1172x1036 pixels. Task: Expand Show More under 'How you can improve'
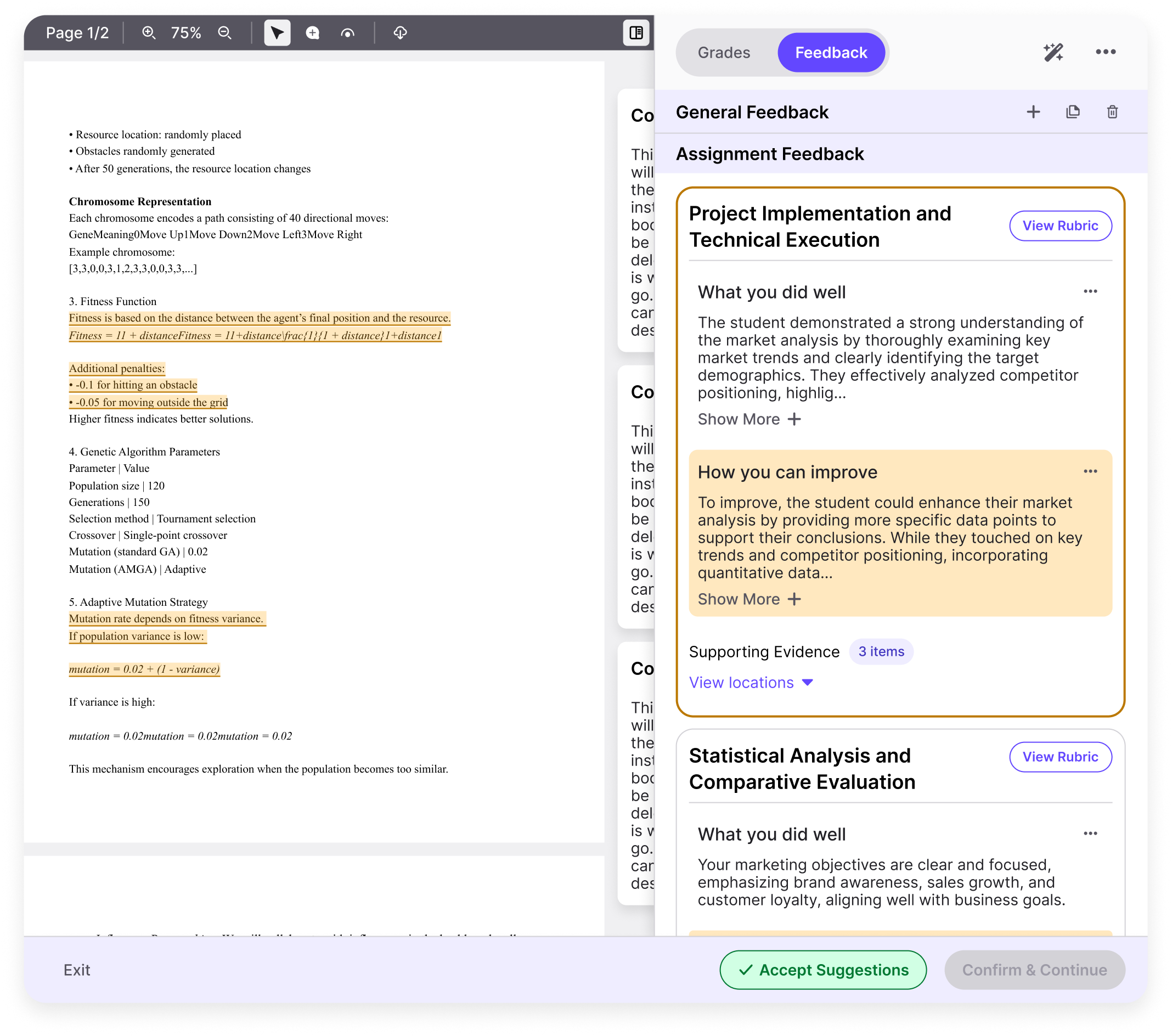click(x=749, y=599)
